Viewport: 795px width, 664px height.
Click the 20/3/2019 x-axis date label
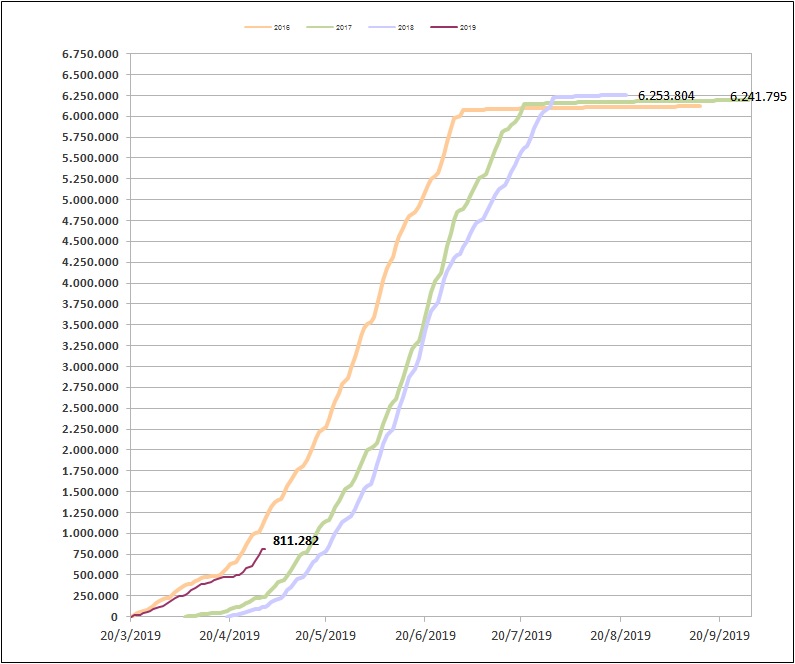pos(131,635)
